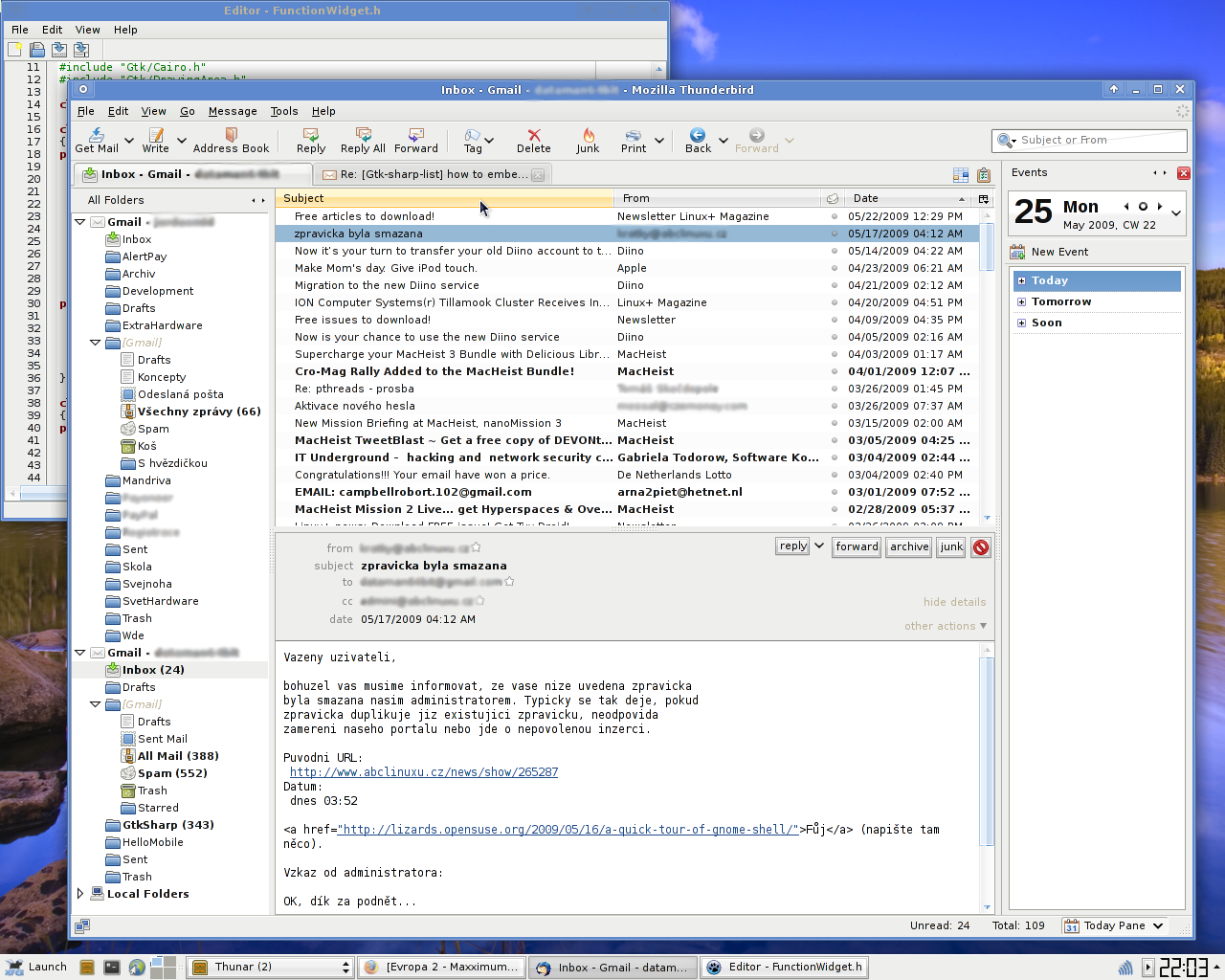The height and width of the screenshot is (980, 1225).
Task: Toggle read dot for Aktivace nového hesla
Action: 834,406
